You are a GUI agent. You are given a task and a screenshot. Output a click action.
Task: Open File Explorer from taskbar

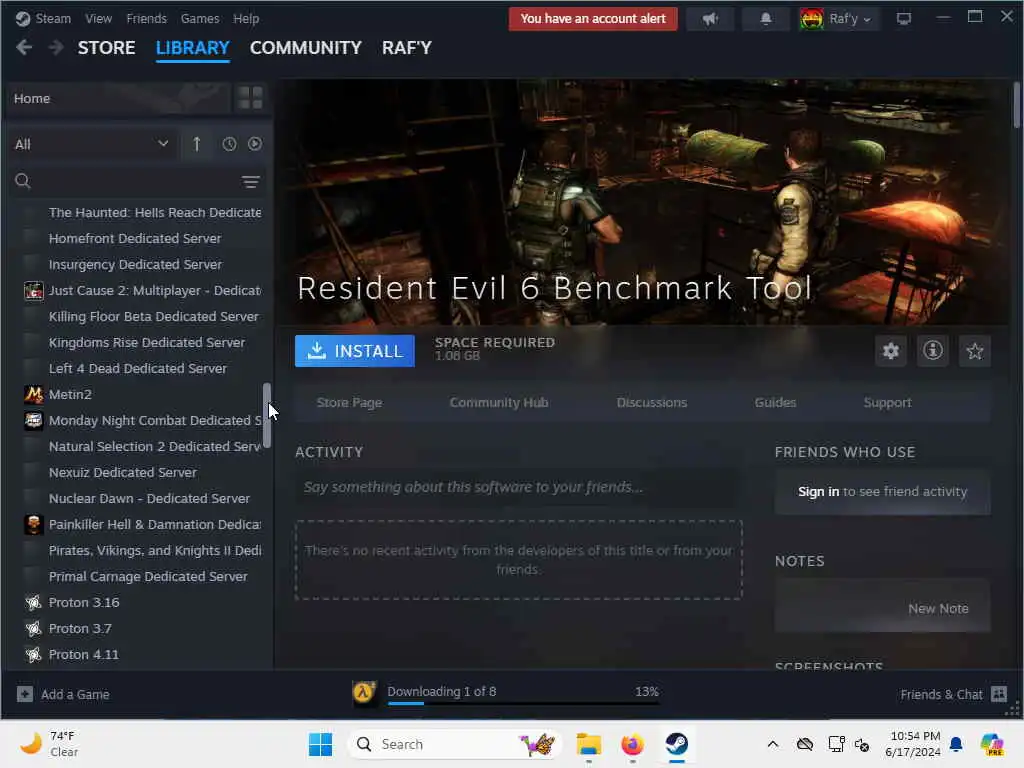[x=588, y=744]
